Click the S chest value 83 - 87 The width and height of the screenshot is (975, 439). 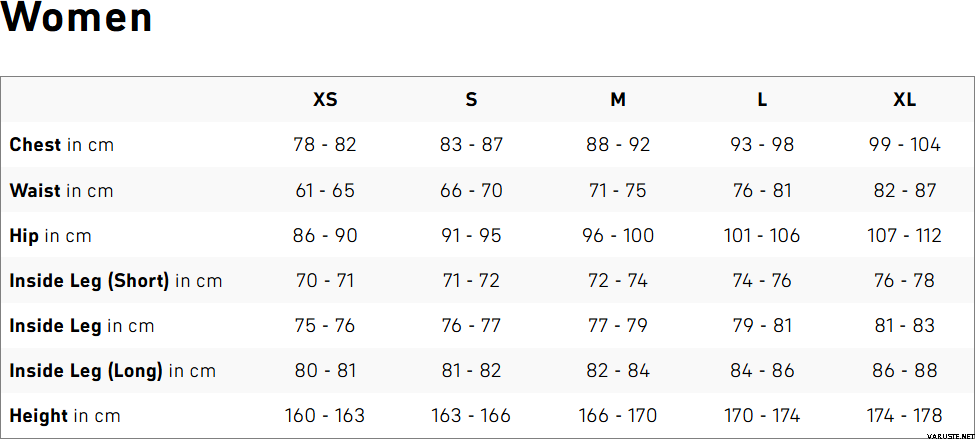471,145
